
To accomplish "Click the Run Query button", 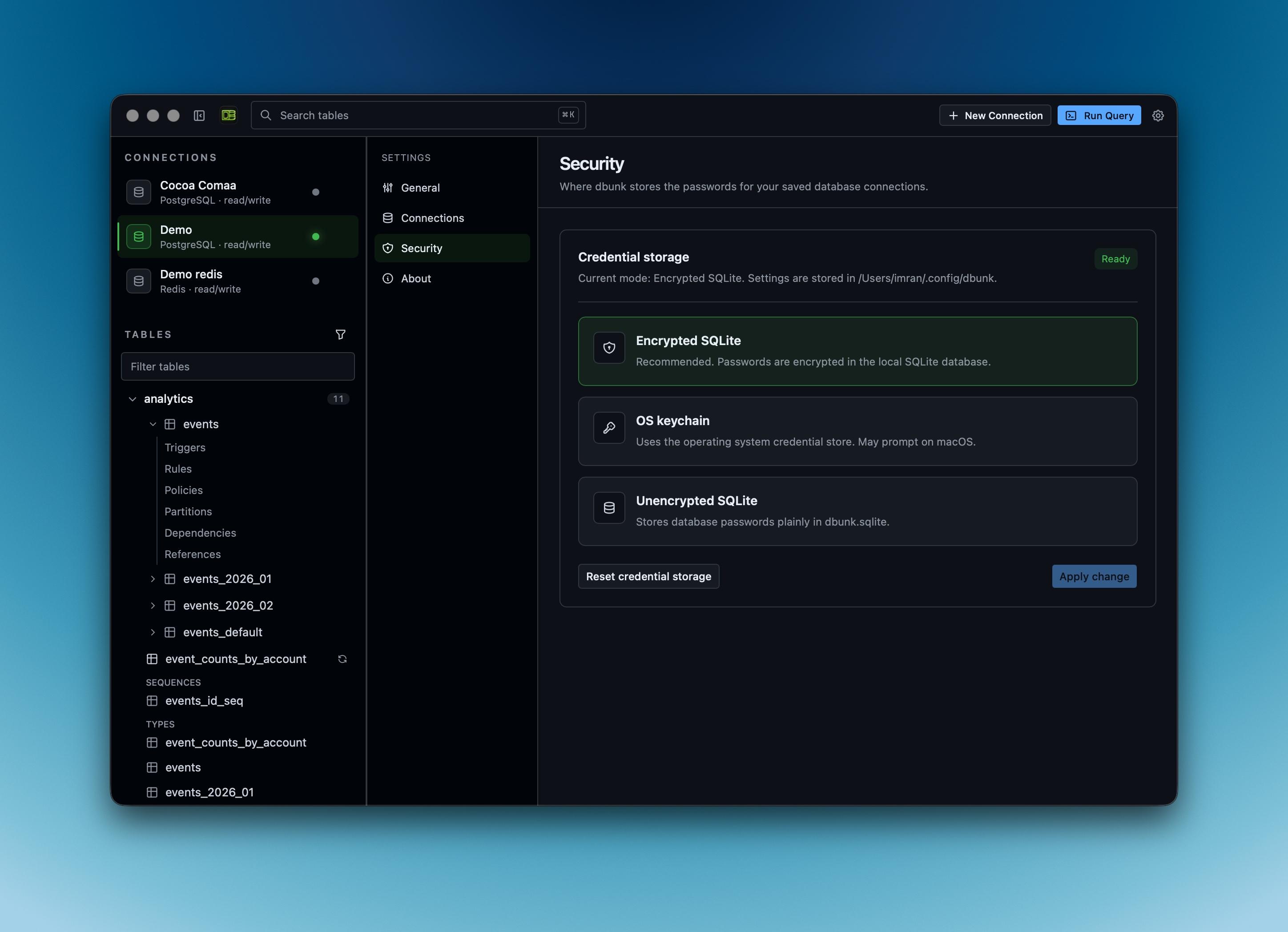I will [1099, 115].
